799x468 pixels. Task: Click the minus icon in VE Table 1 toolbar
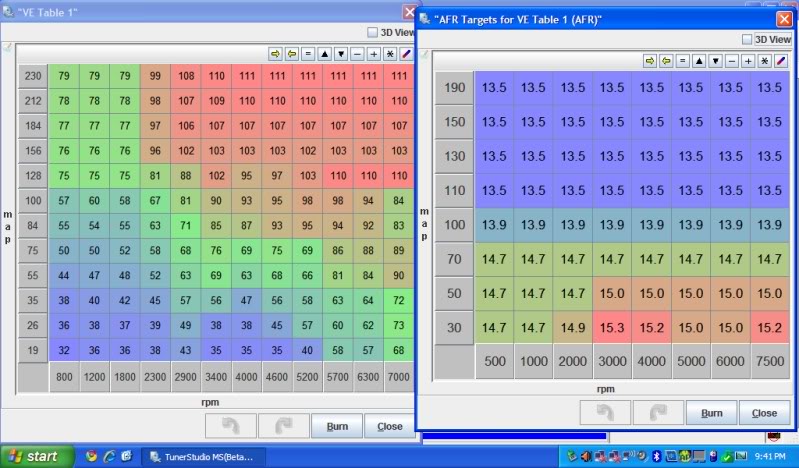357,54
